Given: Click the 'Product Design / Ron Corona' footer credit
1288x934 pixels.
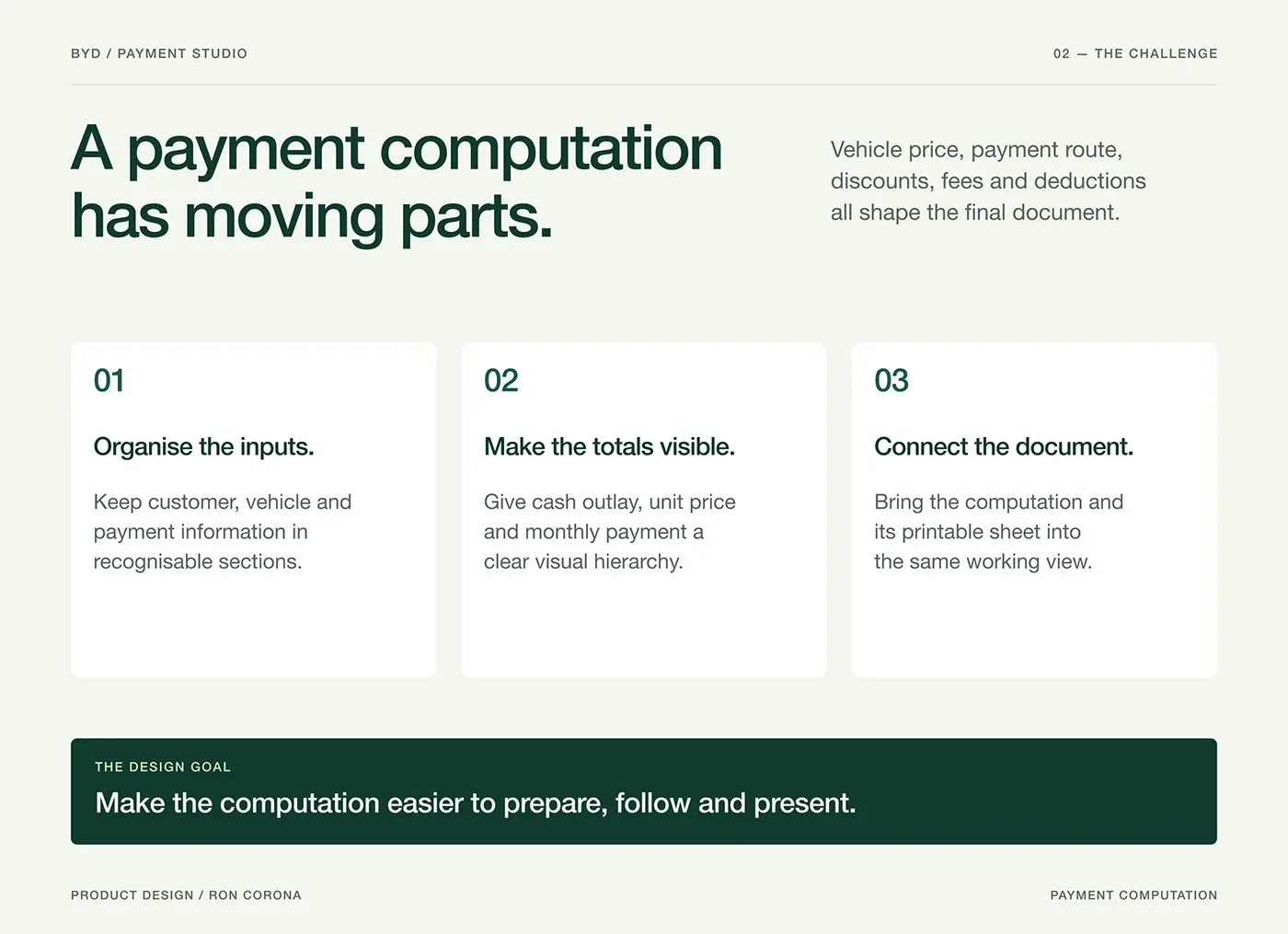Looking at the screenshot, I should [x=186, y=894].
